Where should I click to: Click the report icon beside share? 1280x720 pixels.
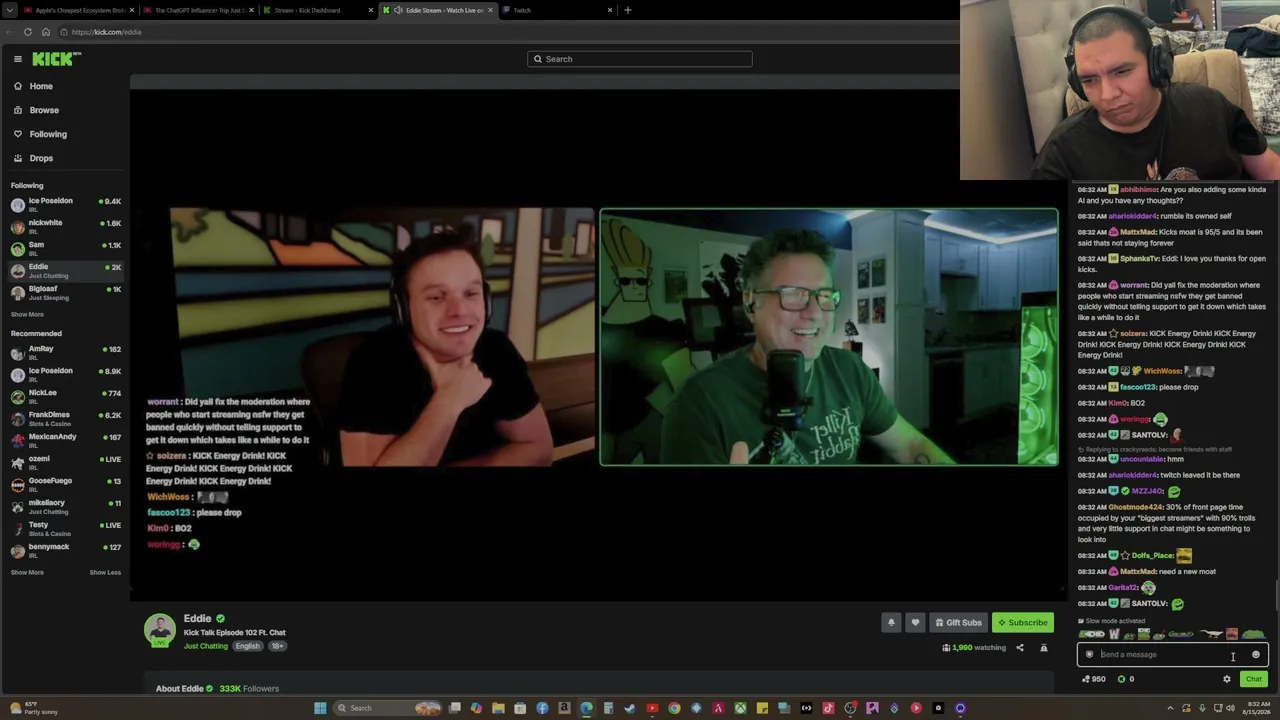click(1044, 648)
